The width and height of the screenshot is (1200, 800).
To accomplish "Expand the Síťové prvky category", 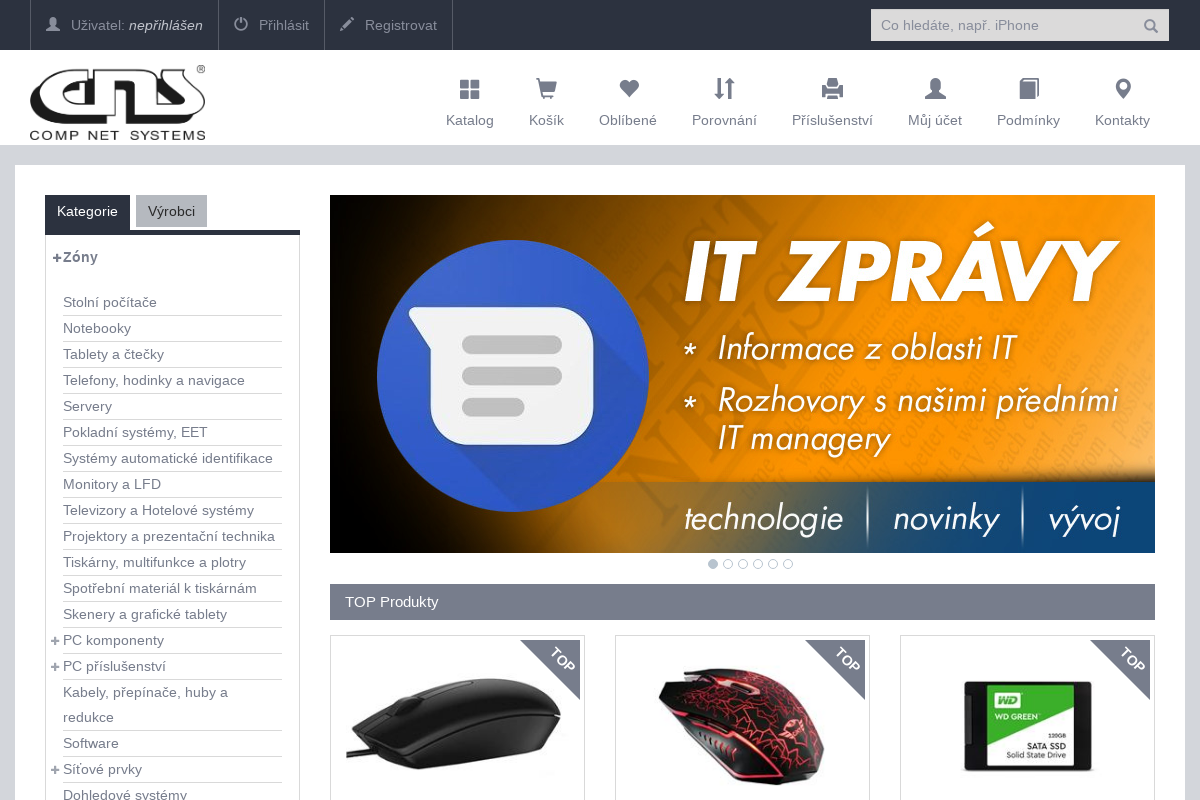I will (55, 770).
